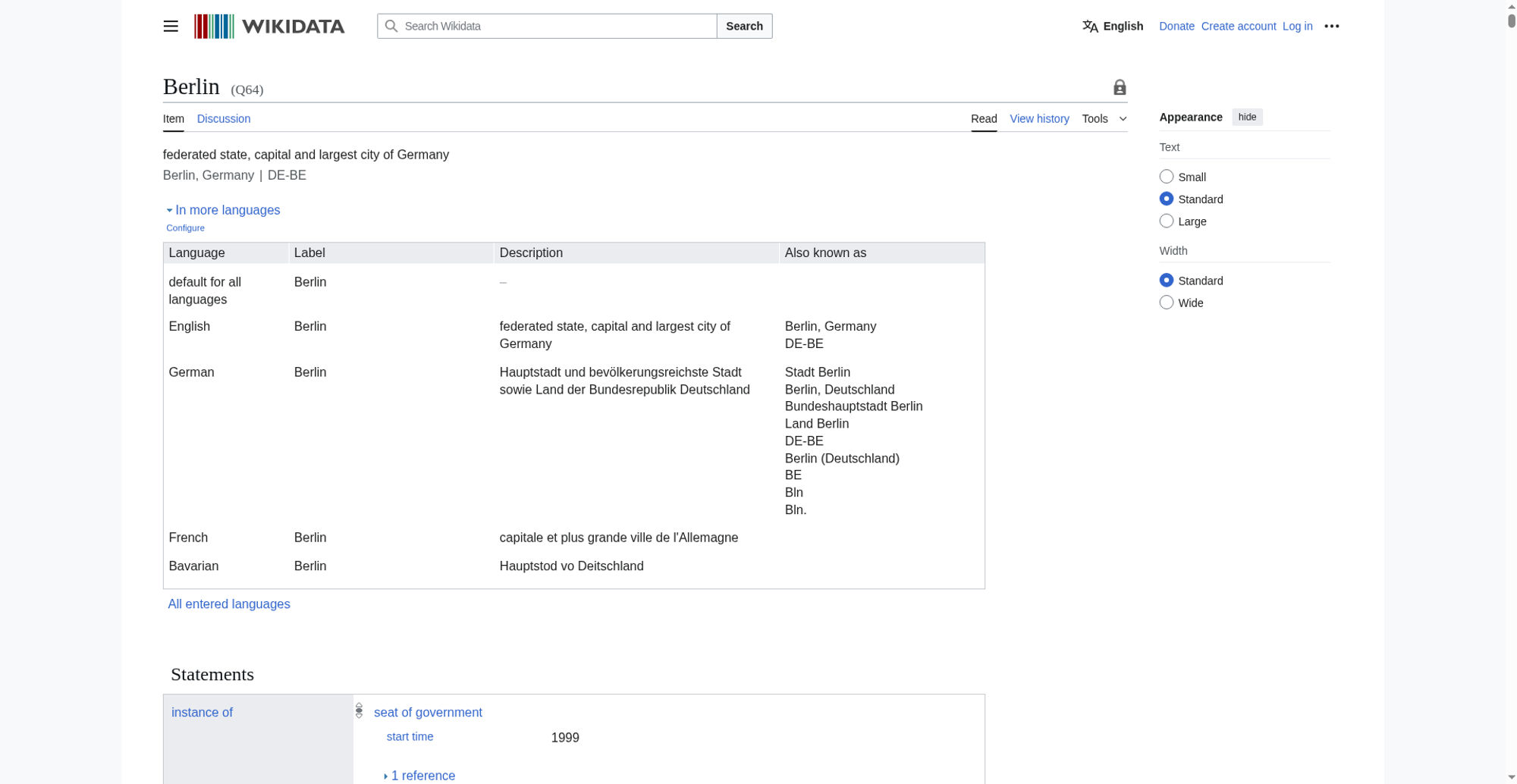Open the hamburger main menu
This screenshot has width=1517, height=784.
pos(171,27)
